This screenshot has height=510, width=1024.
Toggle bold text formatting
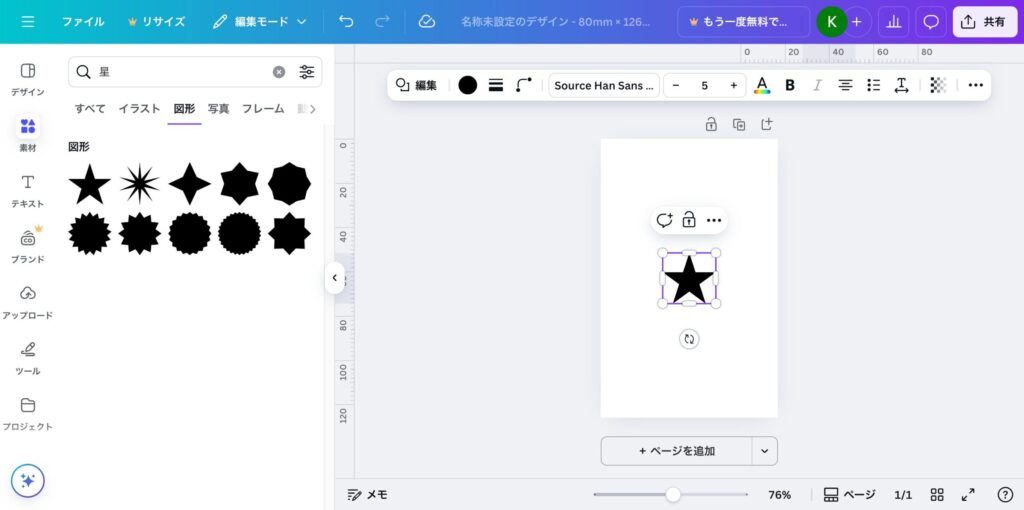(790, 85)
